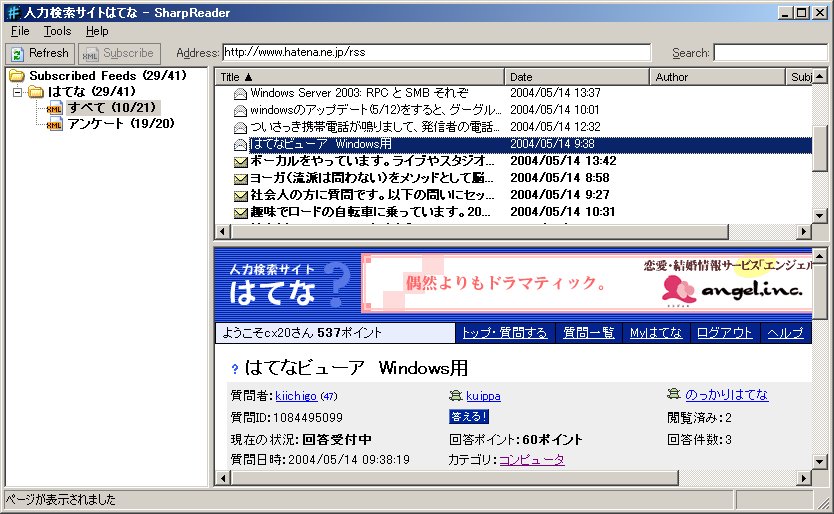Click the 答える! answer button
The image size is (834, 514).
pos(468,417)
